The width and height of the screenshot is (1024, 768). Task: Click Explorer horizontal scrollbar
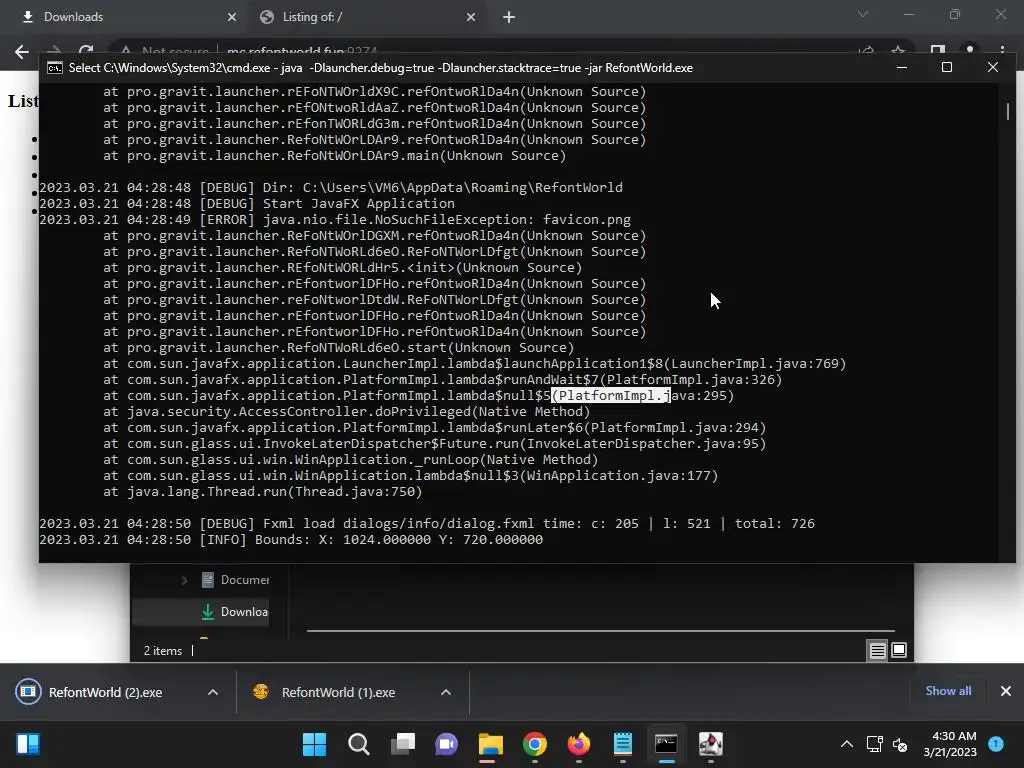click(601, 632)
